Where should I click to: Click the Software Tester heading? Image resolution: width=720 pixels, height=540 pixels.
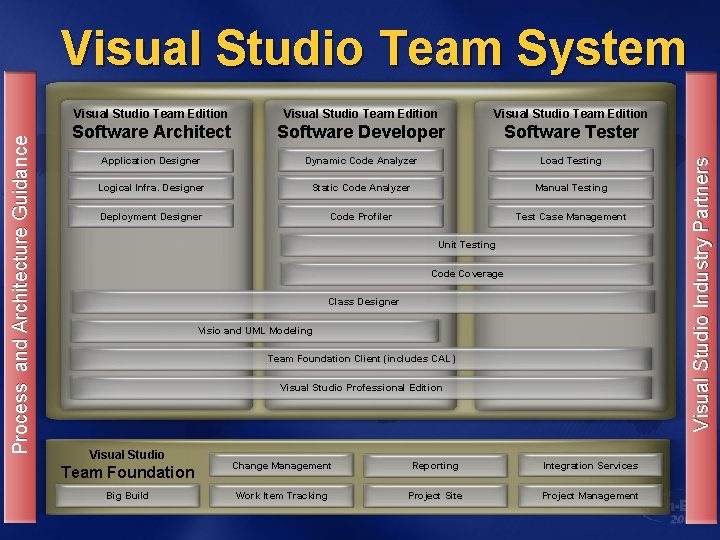[571, 132]
